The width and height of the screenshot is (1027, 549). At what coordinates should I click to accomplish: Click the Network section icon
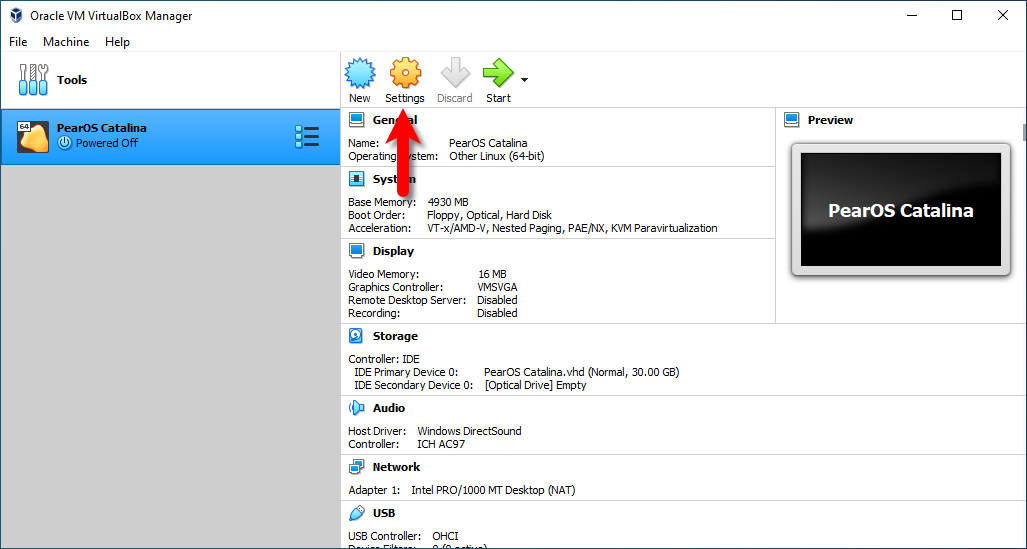pyautogui.click(x=356, y=467)
